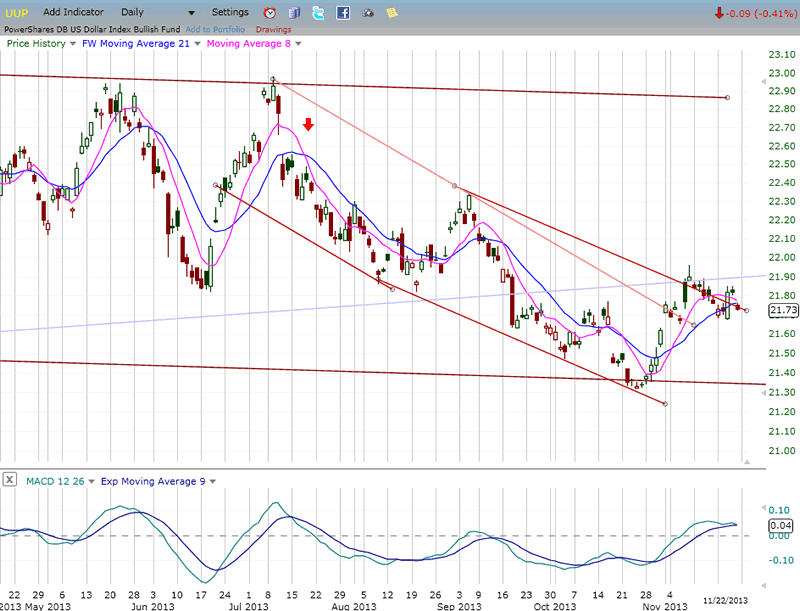Open the yellow sticky note icon

point(392,13)
